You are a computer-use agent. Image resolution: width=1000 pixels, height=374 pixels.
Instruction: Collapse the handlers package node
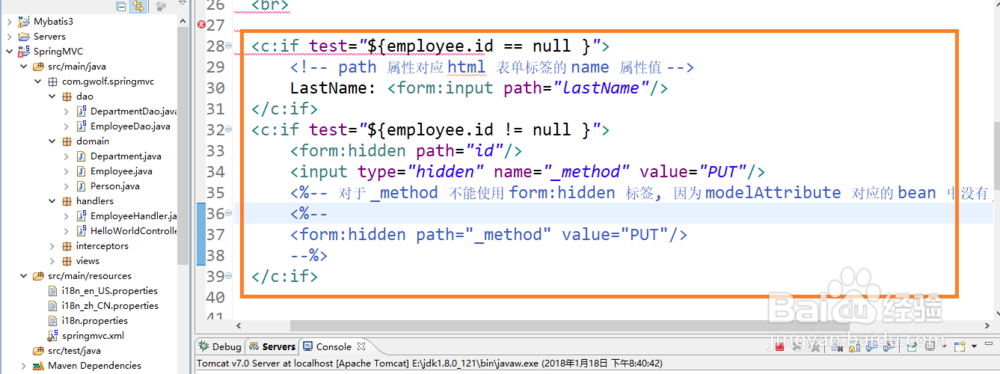pyautogui.click(x=53, y=201)
